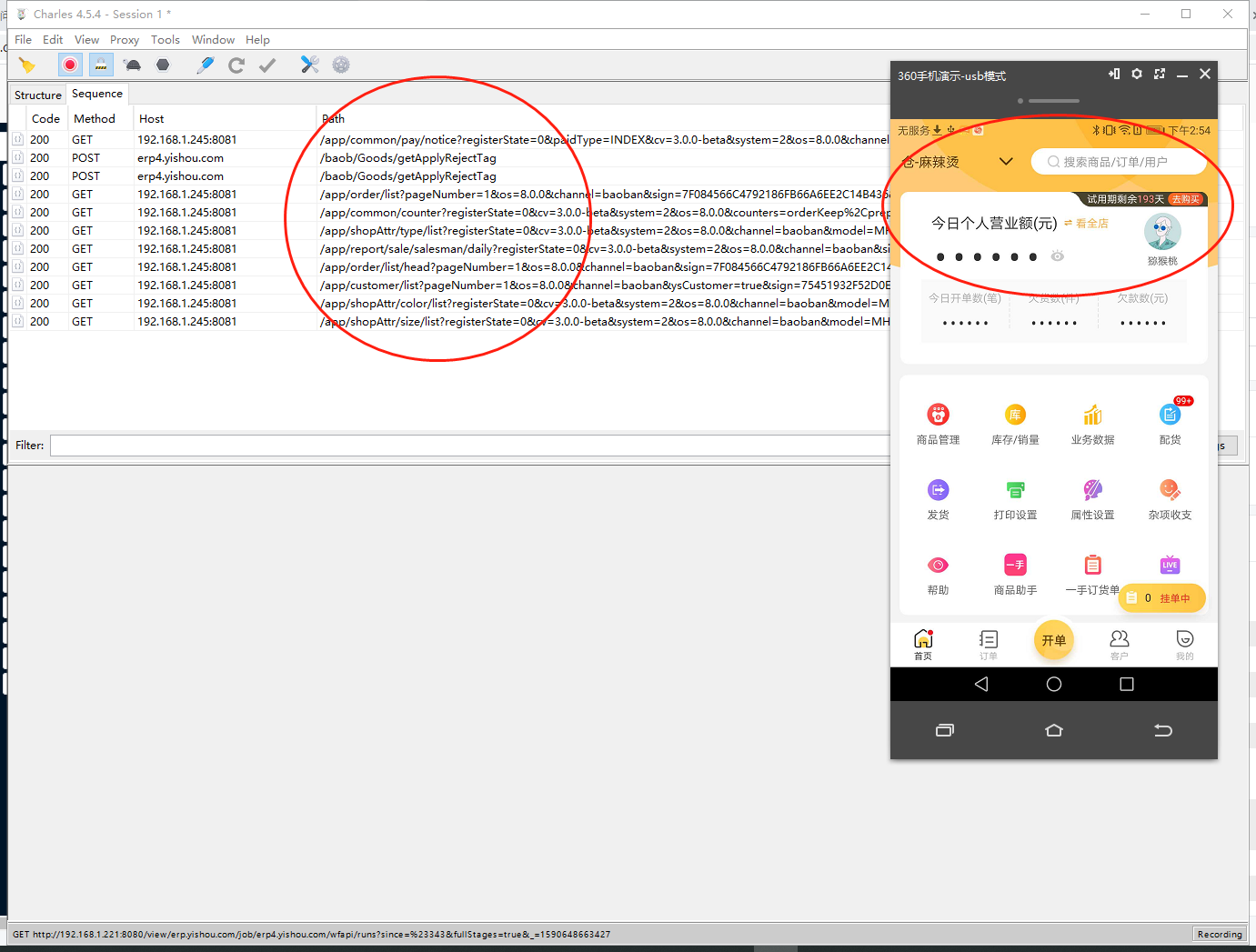Switch to the Sequence tab
This screenshot has width=1256, height=952.
(x=97, y=94)
